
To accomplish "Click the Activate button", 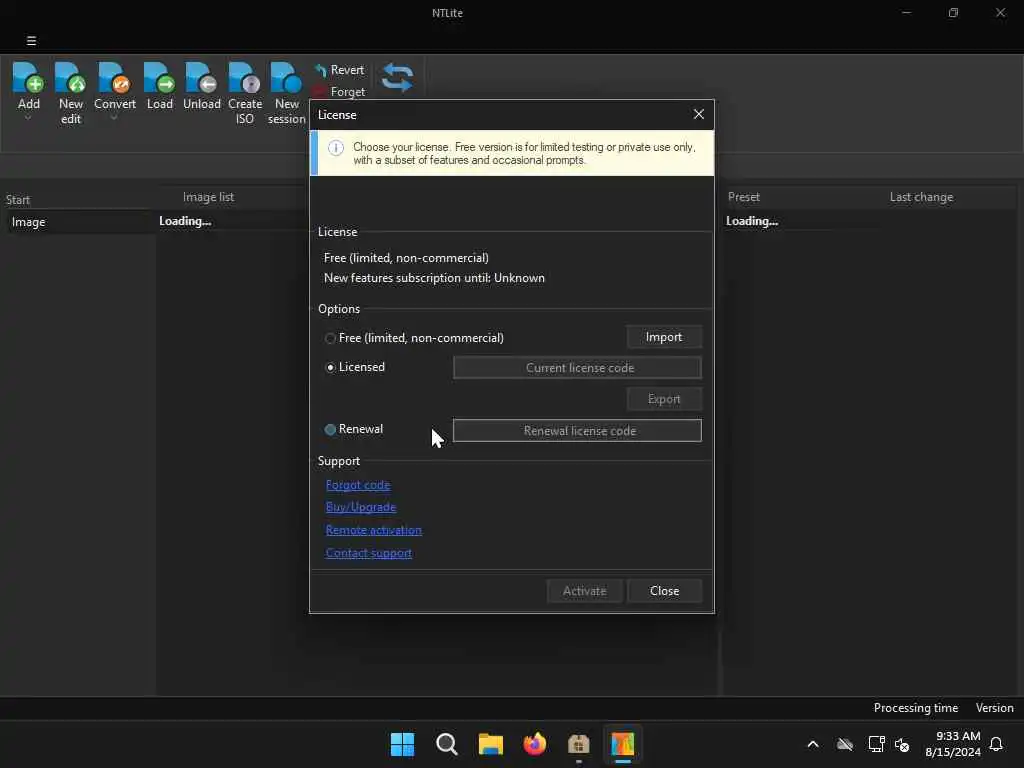I will tap(584, 591).
